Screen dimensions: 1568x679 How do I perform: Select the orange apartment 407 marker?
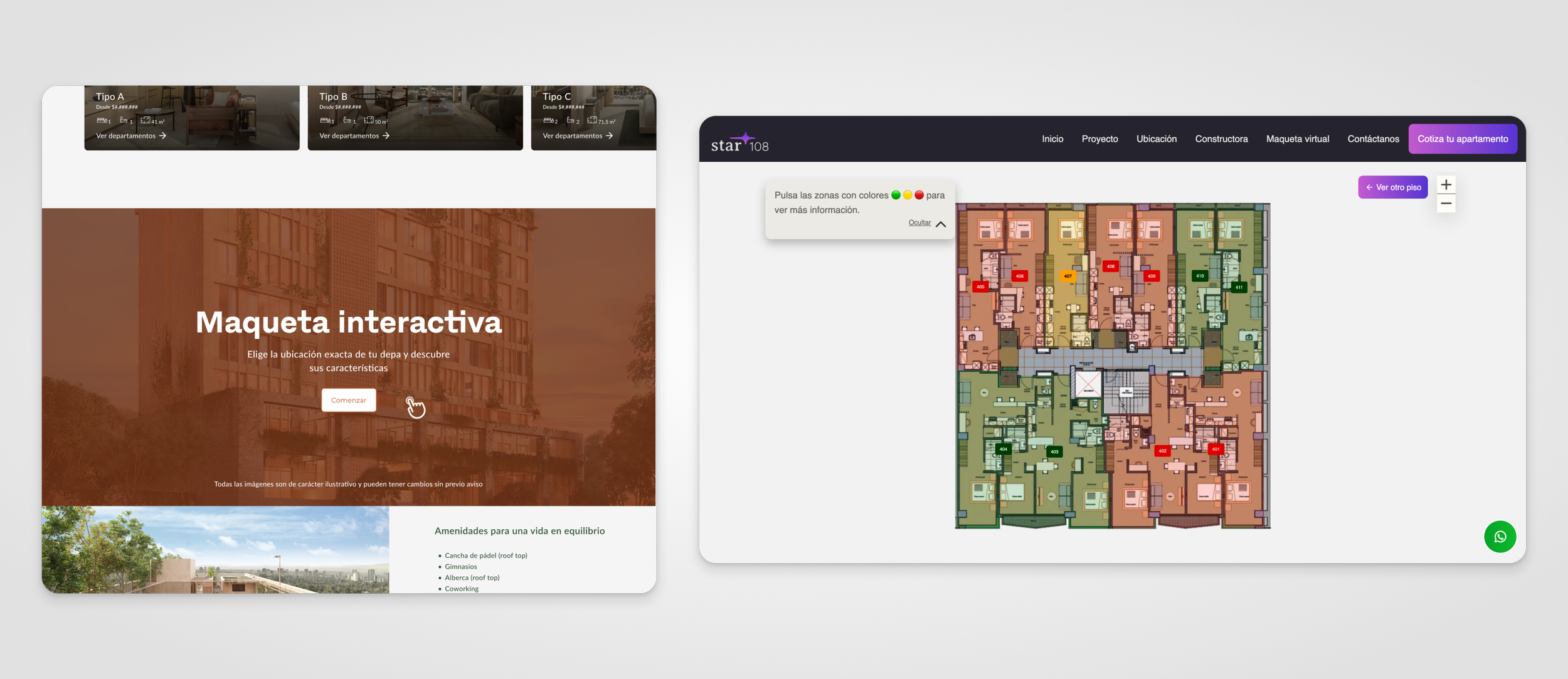click(1067, 276)
